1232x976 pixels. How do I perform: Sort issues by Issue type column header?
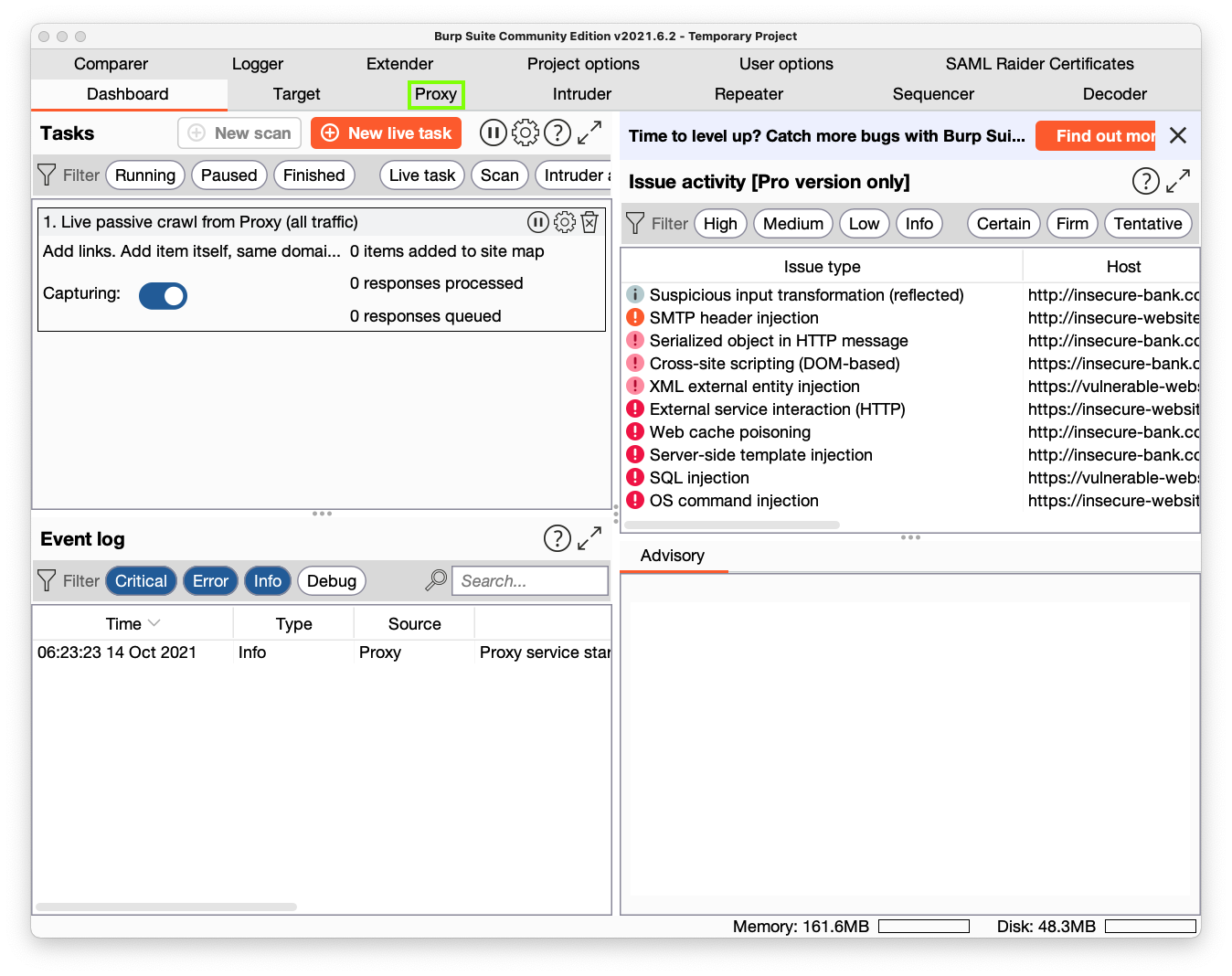point(823,267)
